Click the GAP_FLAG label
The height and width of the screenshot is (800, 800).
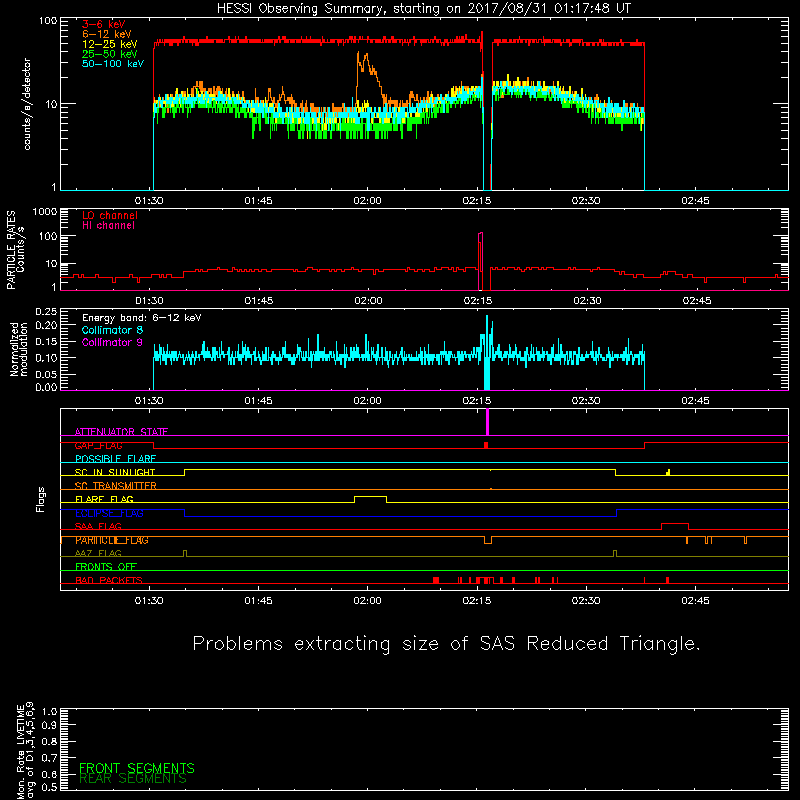98,445
